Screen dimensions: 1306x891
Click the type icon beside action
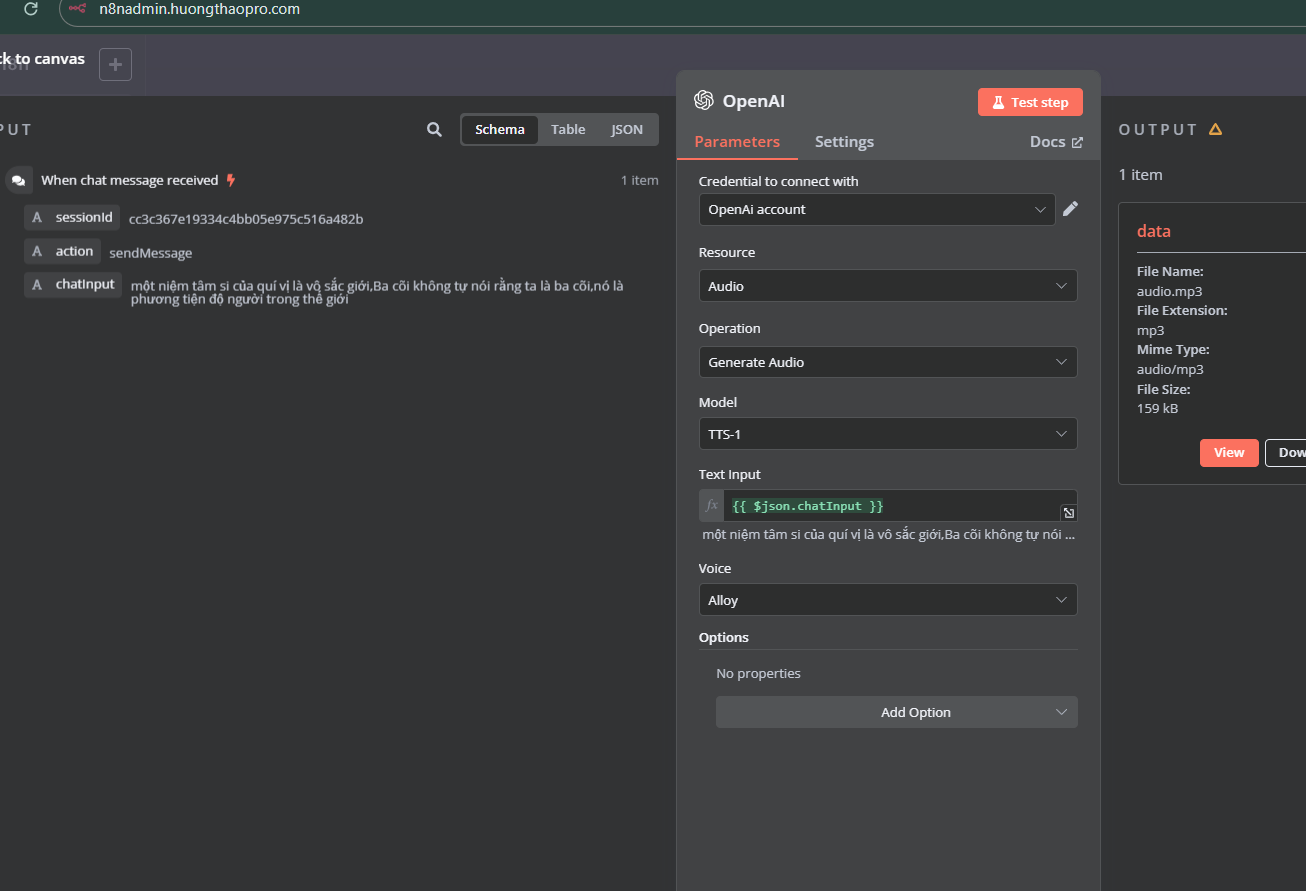(x=37, y=252)
